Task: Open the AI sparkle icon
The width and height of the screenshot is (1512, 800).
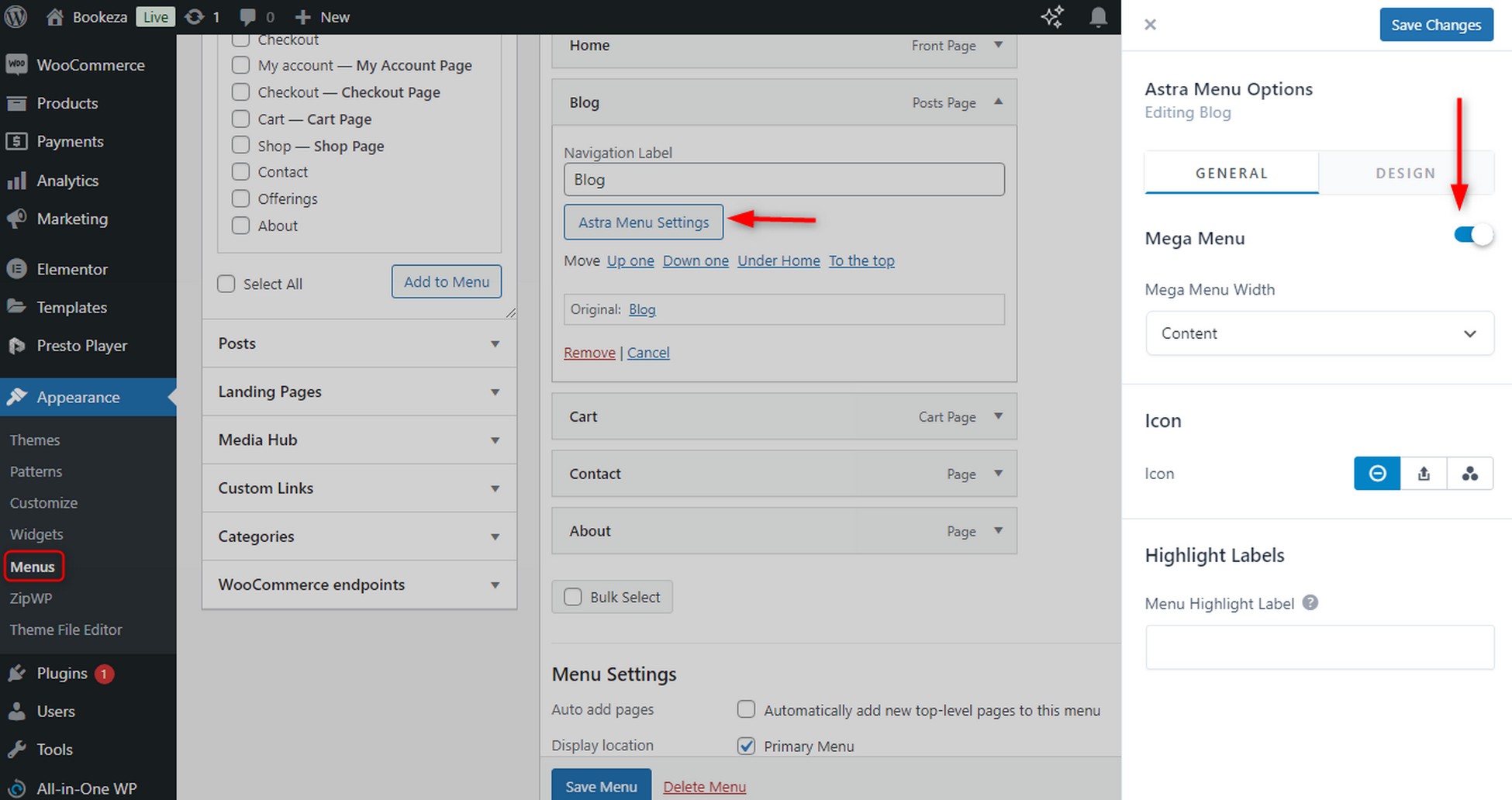Action: tap(1052, 16)
